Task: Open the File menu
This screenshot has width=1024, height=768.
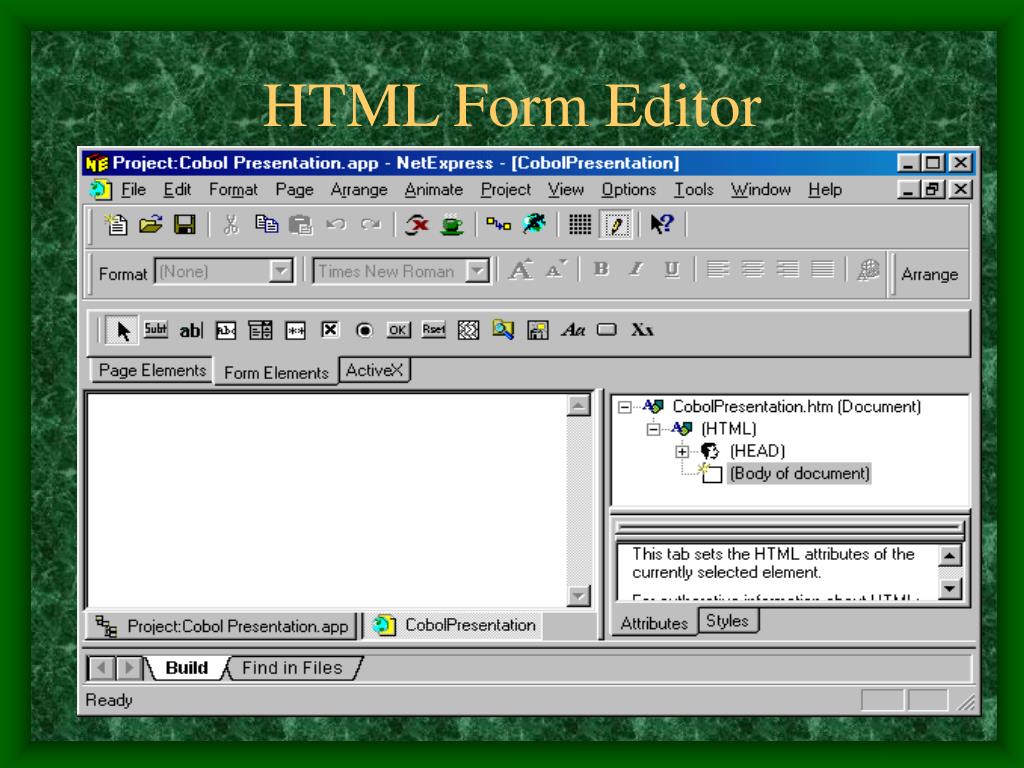Action: (133, 189)
